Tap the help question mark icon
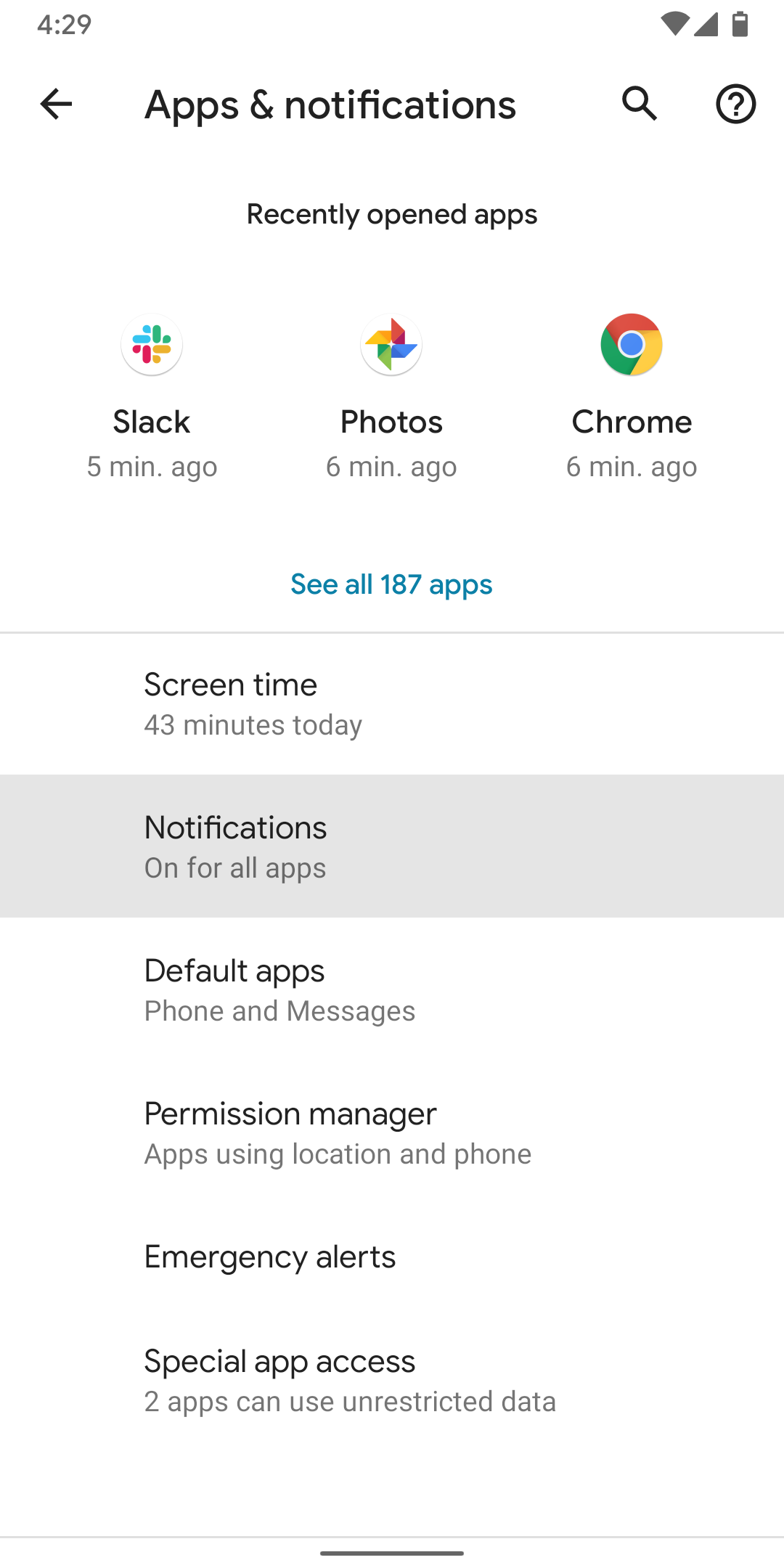 coord(735,105)
